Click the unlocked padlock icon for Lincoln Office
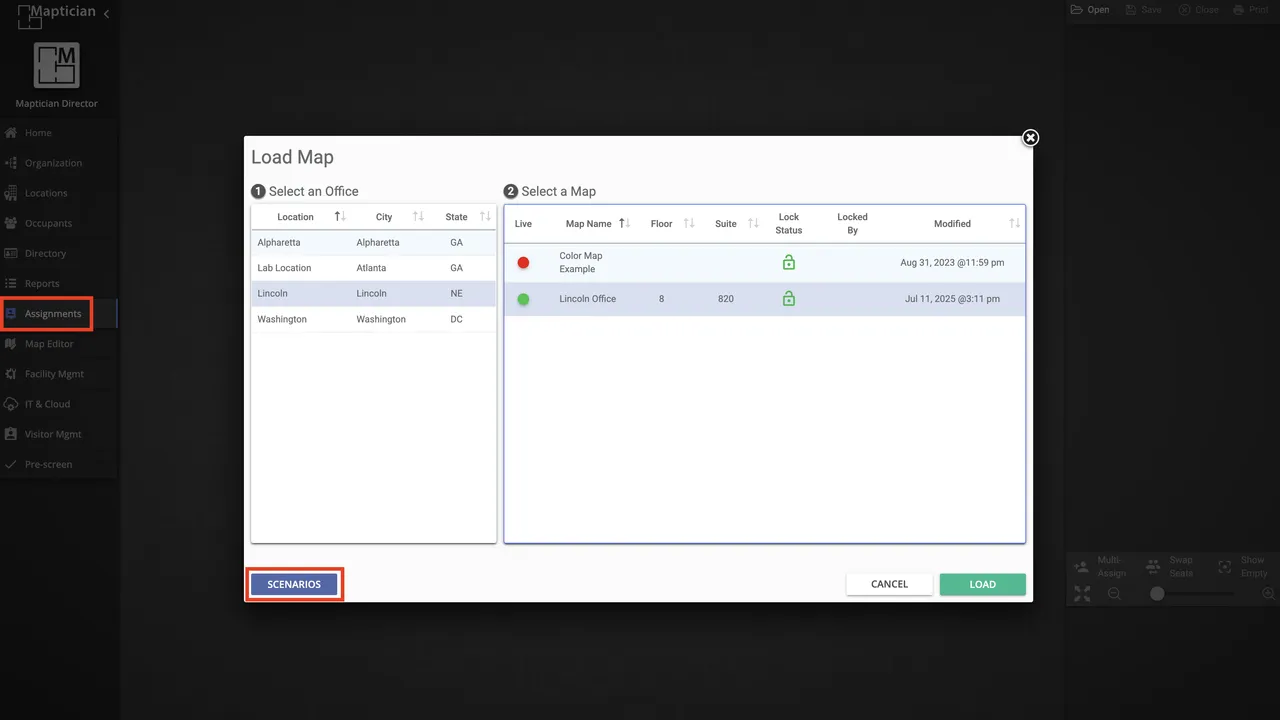Viewport: 1280px width, 720px height. pos(789,298)
